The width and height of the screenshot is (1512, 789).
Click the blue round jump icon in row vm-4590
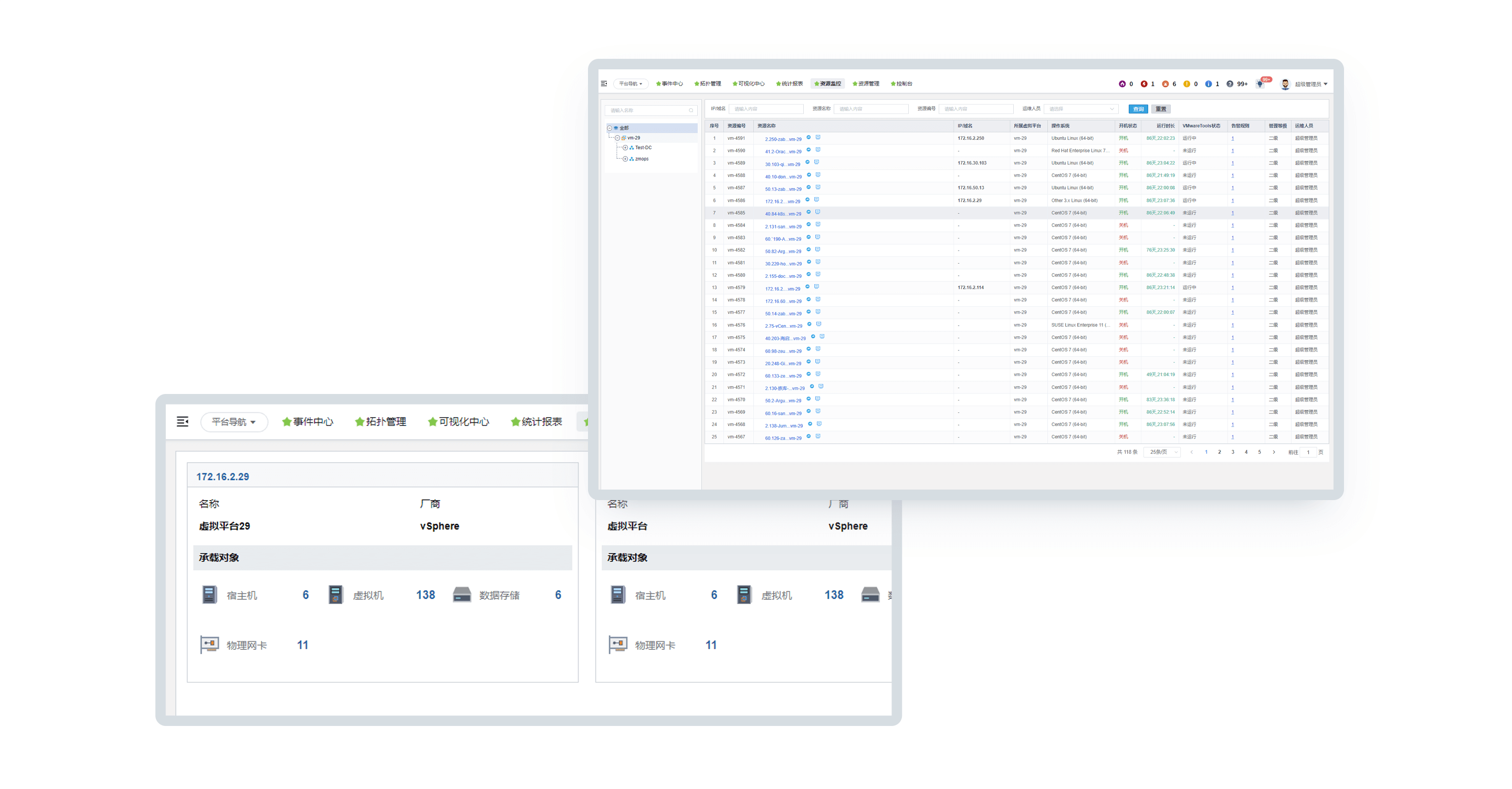(808, 150)
